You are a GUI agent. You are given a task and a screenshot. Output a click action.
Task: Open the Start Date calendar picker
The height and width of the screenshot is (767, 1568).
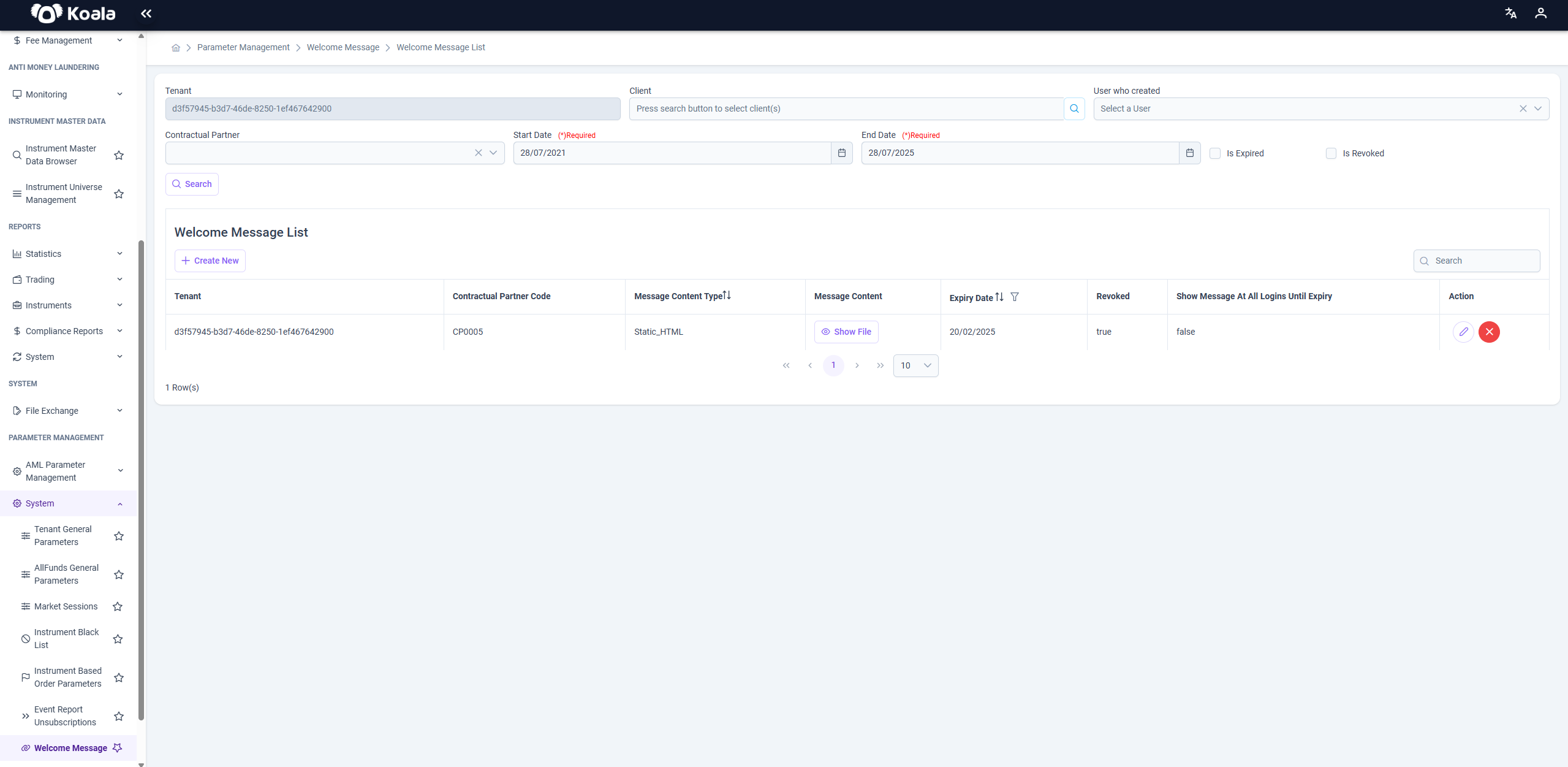[841, 153]
